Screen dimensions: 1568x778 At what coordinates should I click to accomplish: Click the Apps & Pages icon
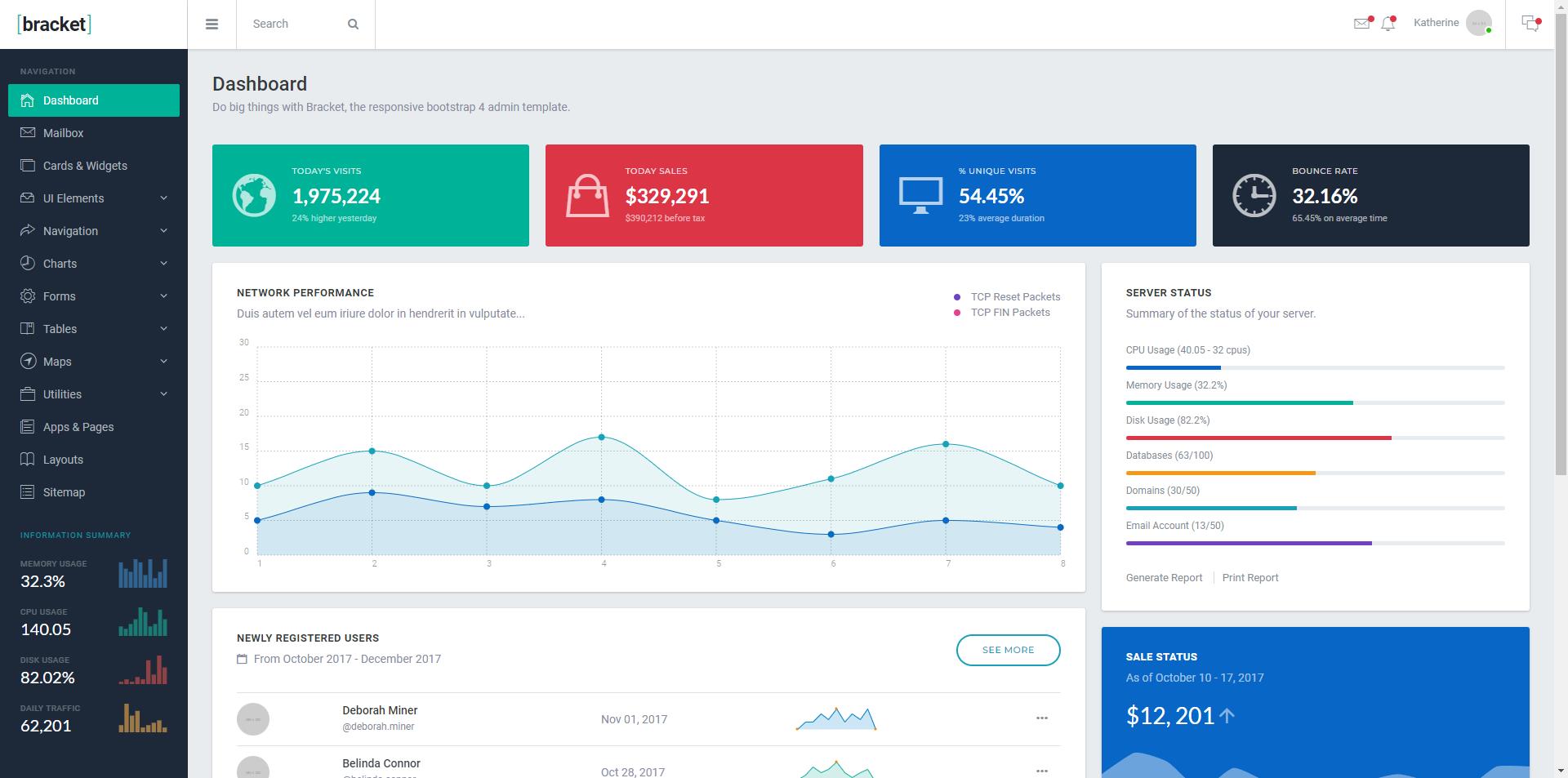28,426
